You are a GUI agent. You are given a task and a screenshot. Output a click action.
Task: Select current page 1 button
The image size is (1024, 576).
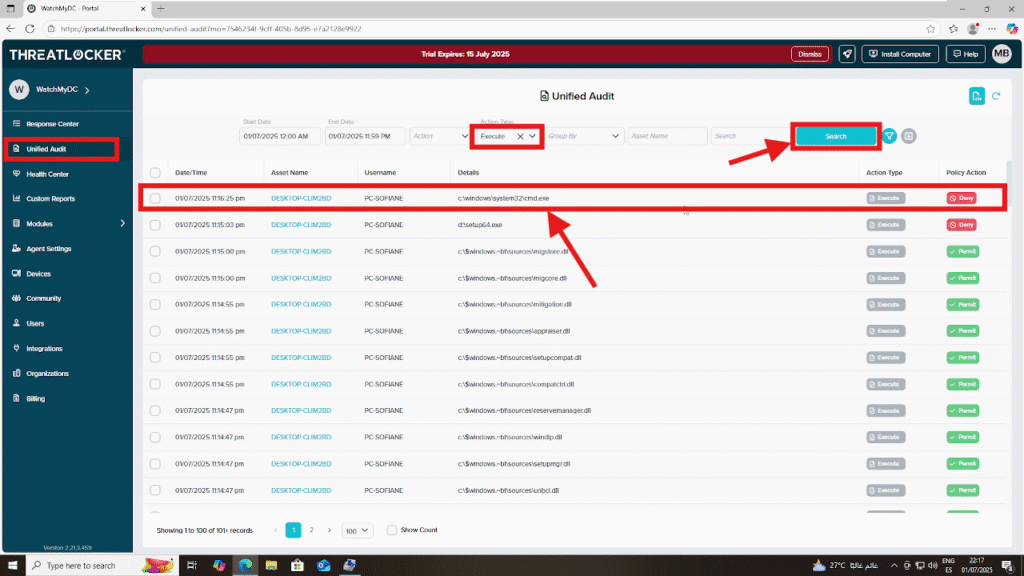click(293, 530)
